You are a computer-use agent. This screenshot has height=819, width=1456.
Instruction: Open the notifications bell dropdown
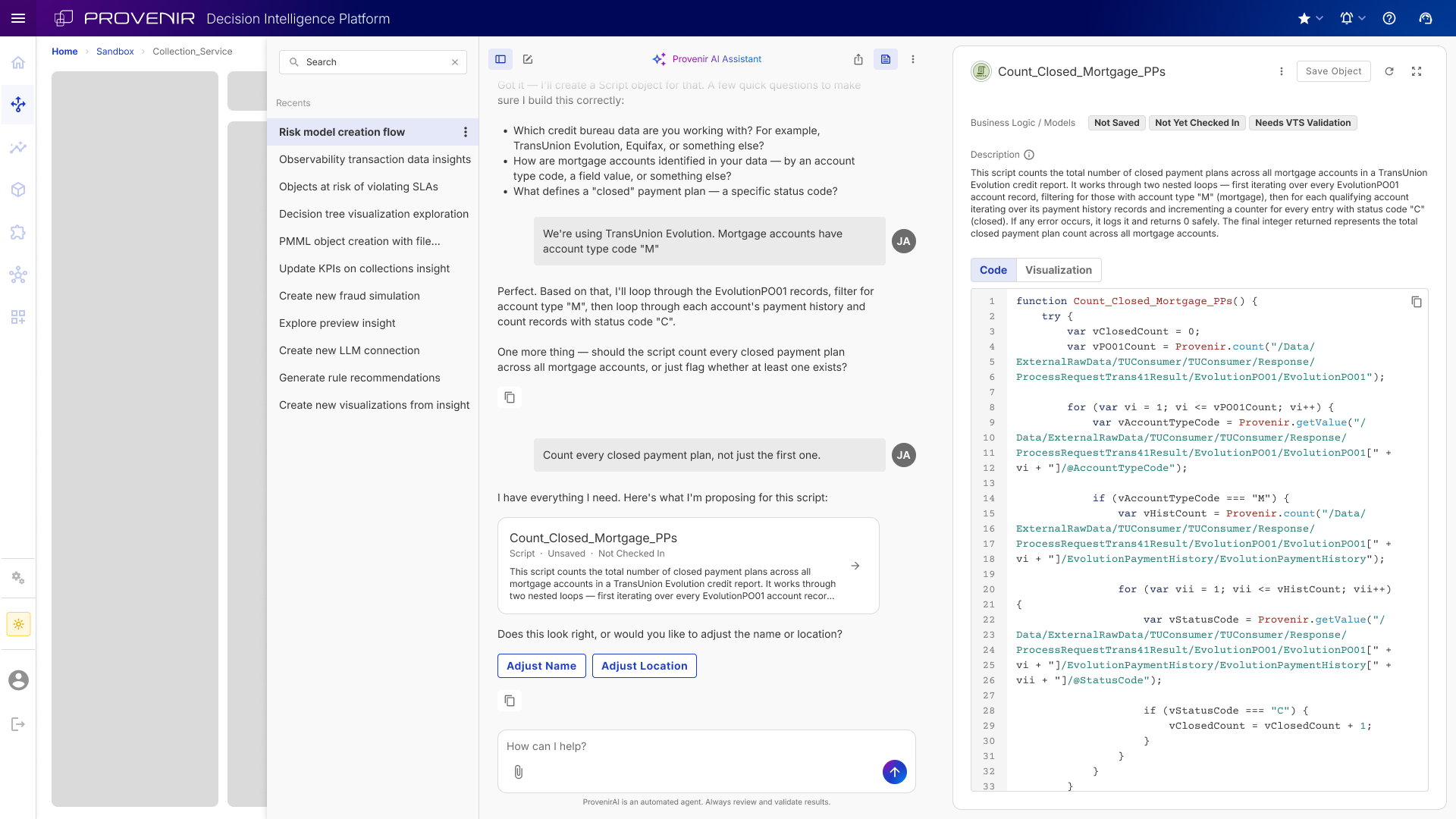pyautogui.click(x=1352, y=18)
